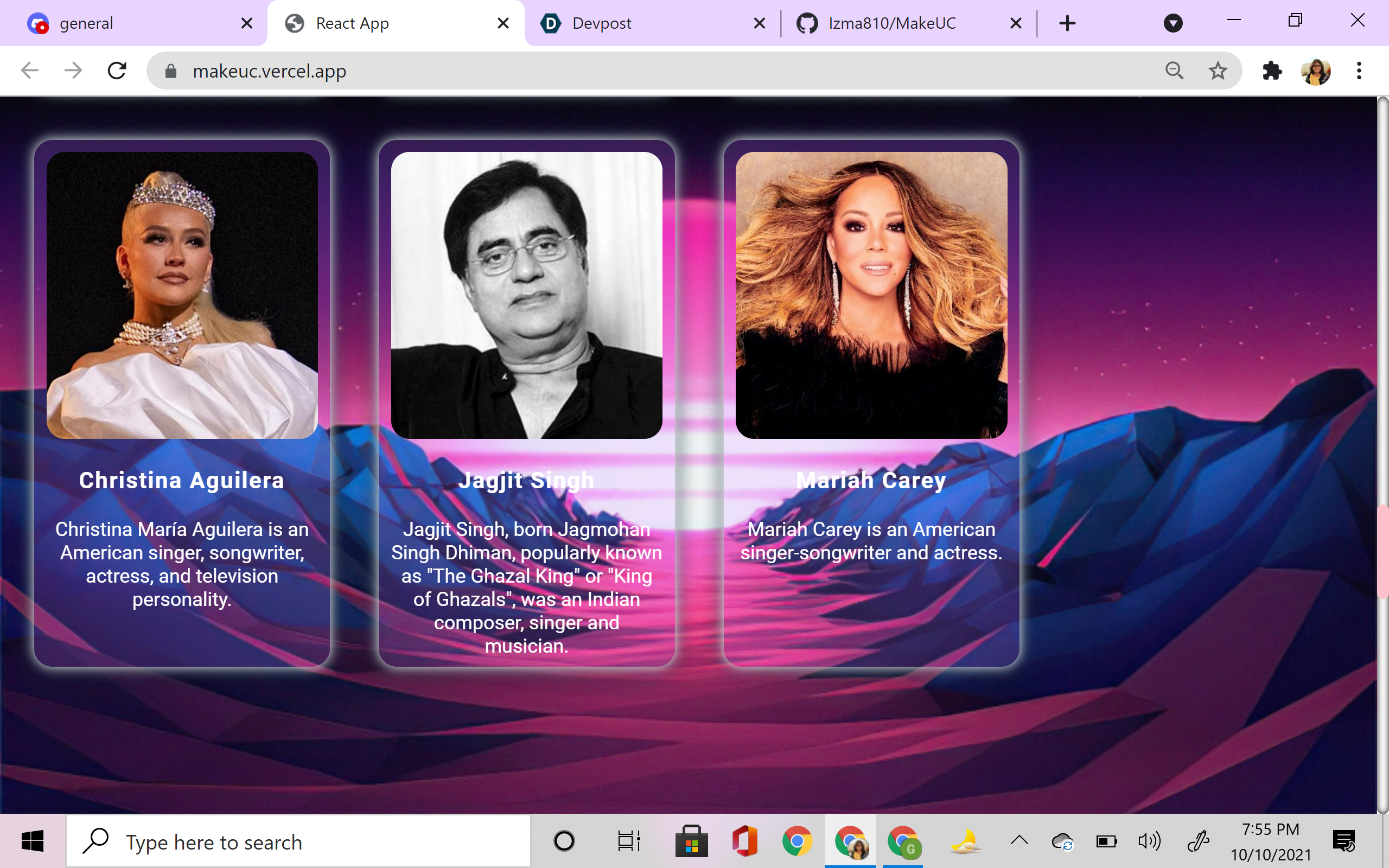
Task: Click the Chrome profile avatar
Action: (x=1316, y=71)
